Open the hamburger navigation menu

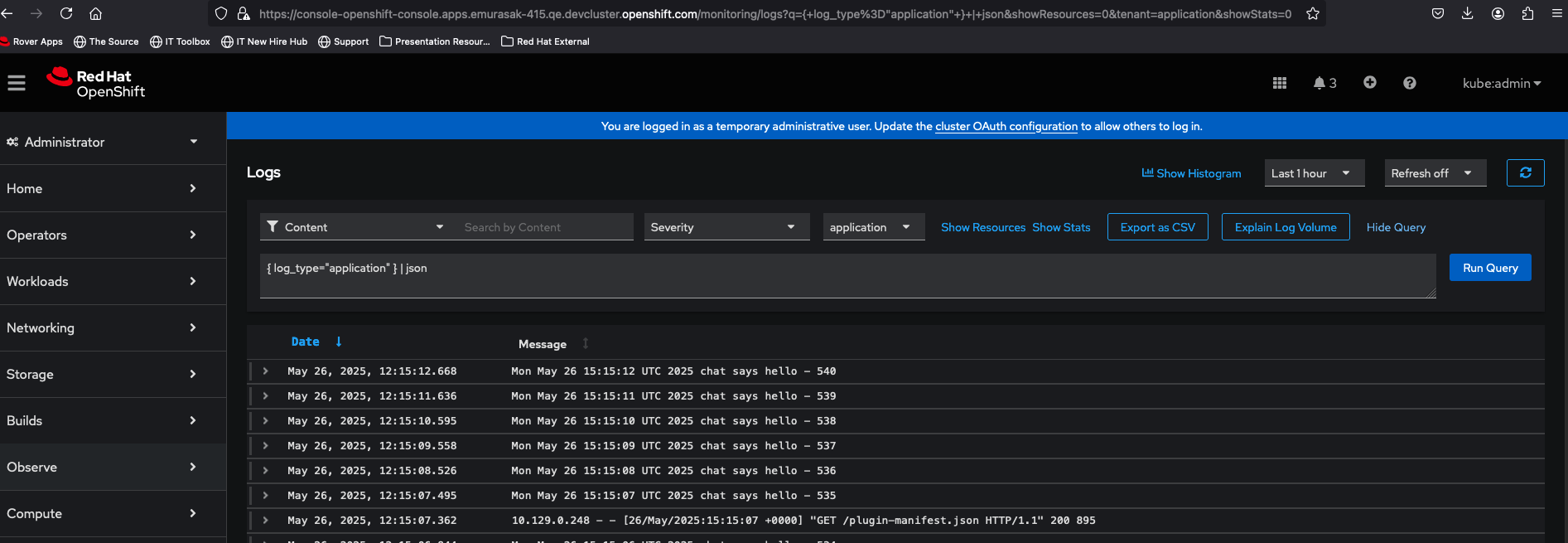17,83
